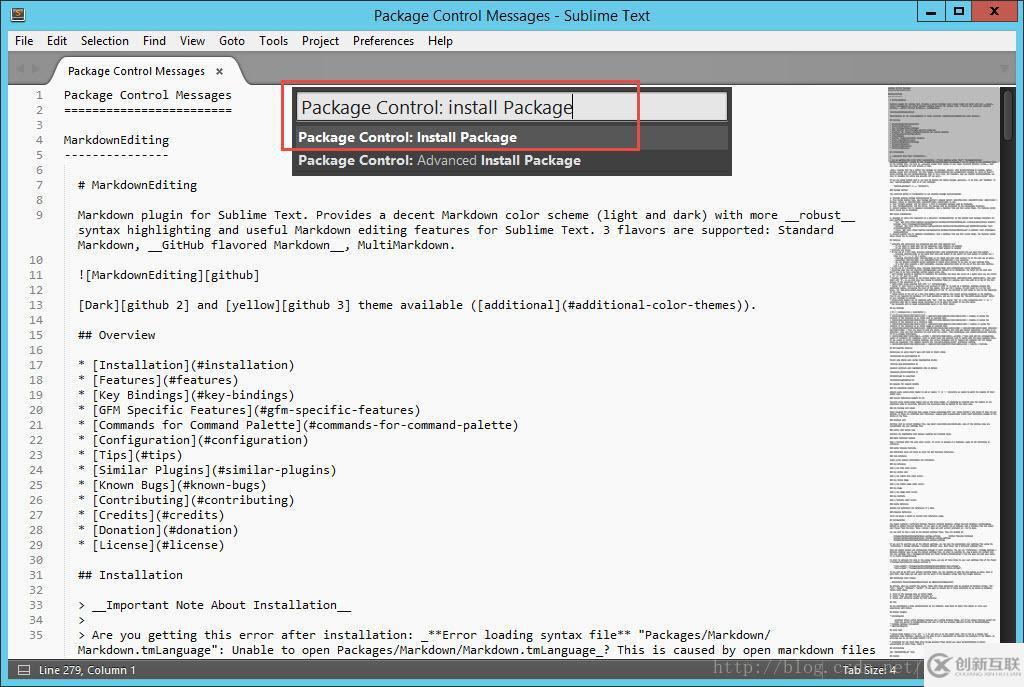This screenshot has height=687, width=1024.
Task: Click '![MarkdownEditing][github]' line
Action: tap(168, 275)
